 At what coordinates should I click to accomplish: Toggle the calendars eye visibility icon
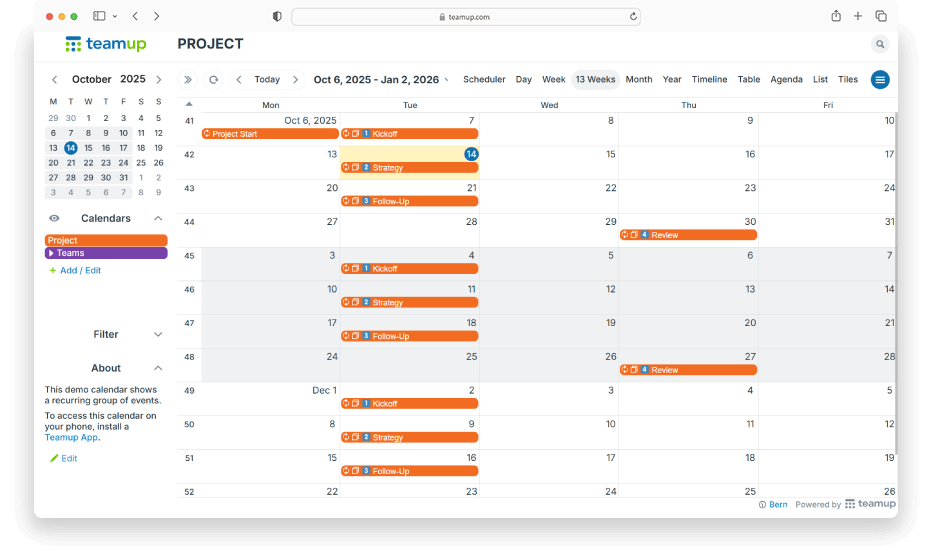point(54,218)
